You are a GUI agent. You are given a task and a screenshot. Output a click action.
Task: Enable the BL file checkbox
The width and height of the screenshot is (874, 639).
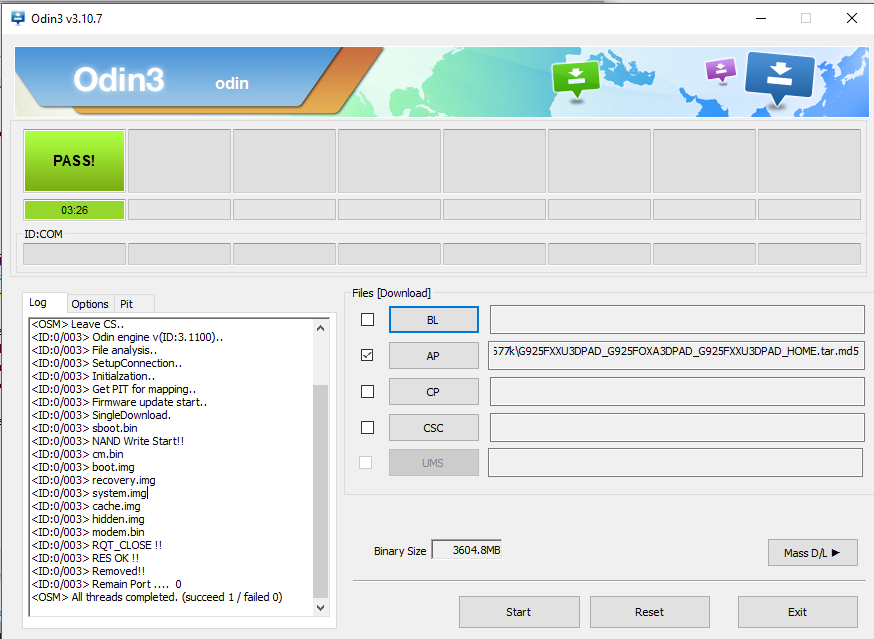click(367, 320)
